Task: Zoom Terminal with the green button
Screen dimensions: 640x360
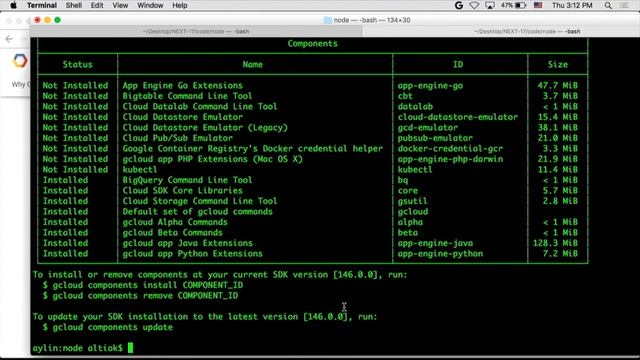Action: pyautogui.click(x=58, y=20)
